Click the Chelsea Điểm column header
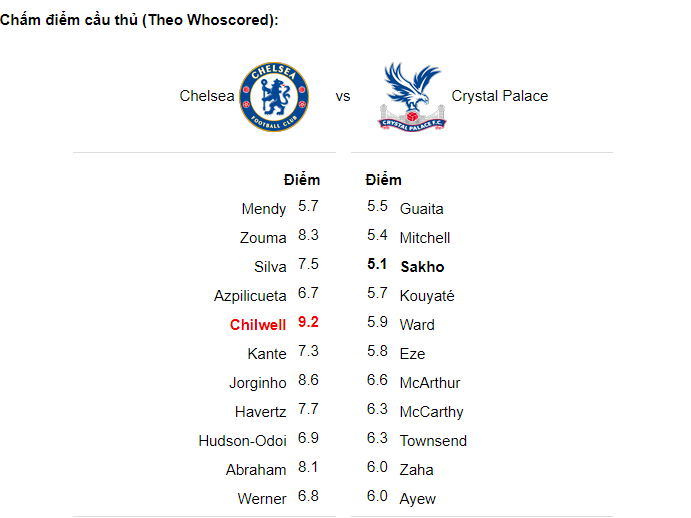 click(302, 180)
